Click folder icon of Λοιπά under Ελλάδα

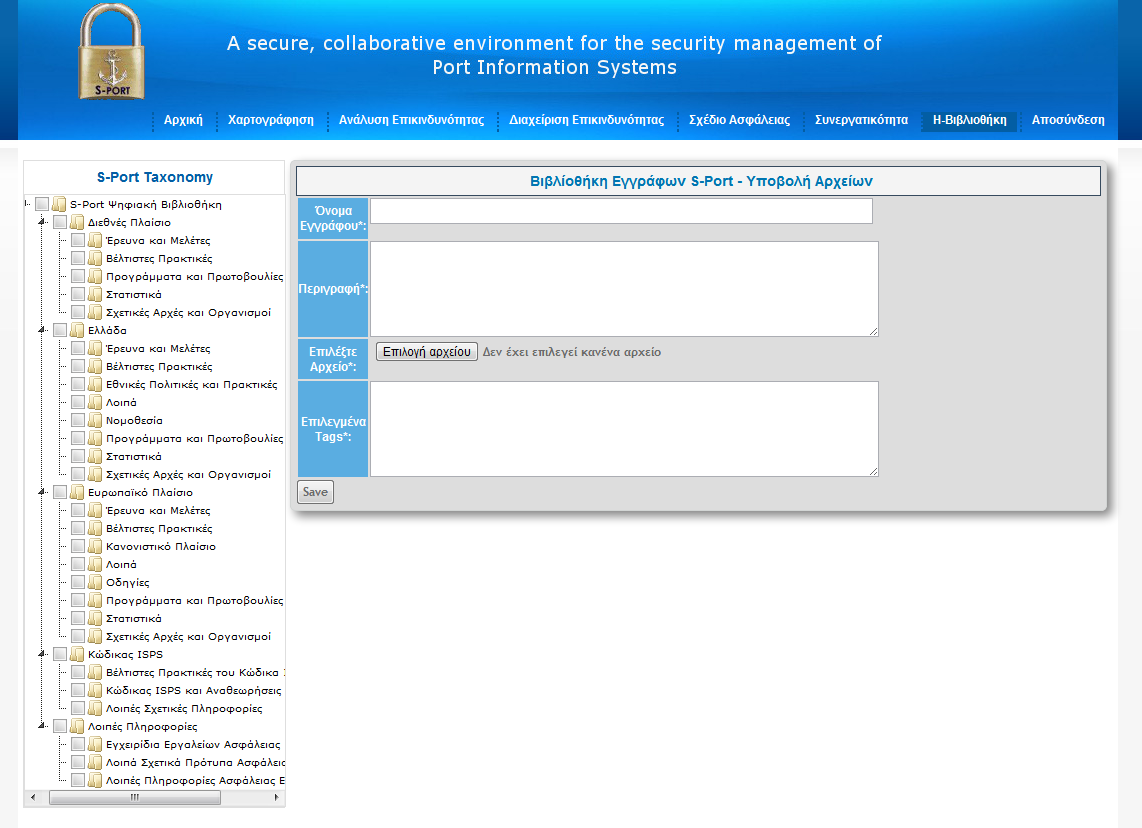pos(95,402)
